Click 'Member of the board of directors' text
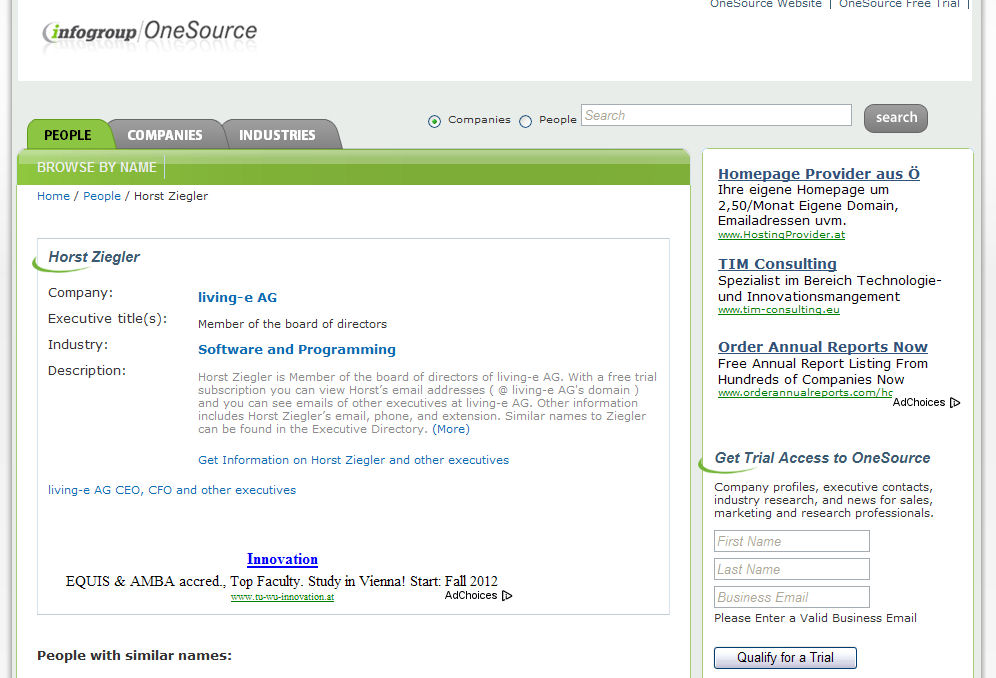Image resolution: width=996 pixels, height=678 pixels. pos(292,324)
